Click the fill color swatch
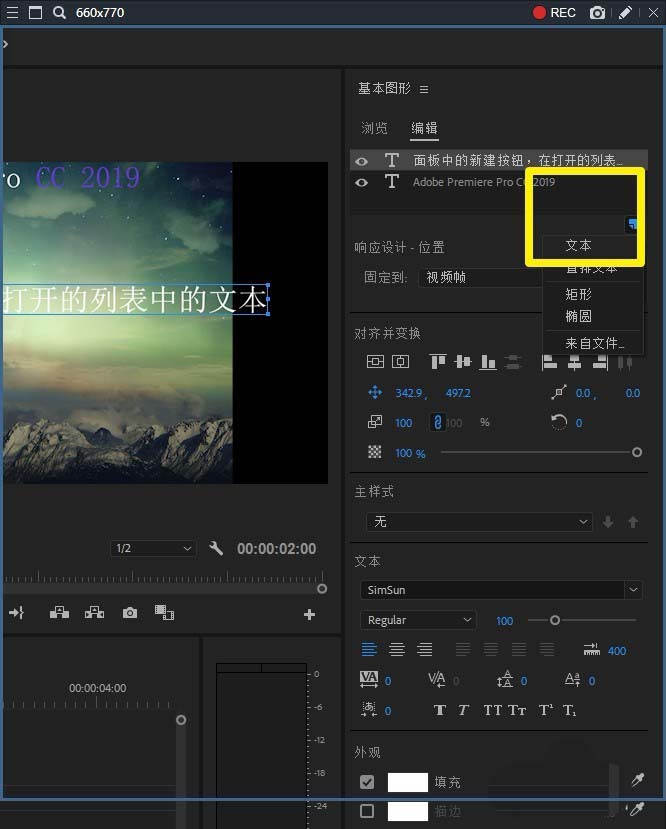Viewport: 666px width, 829px height. [x=408, y=781]
